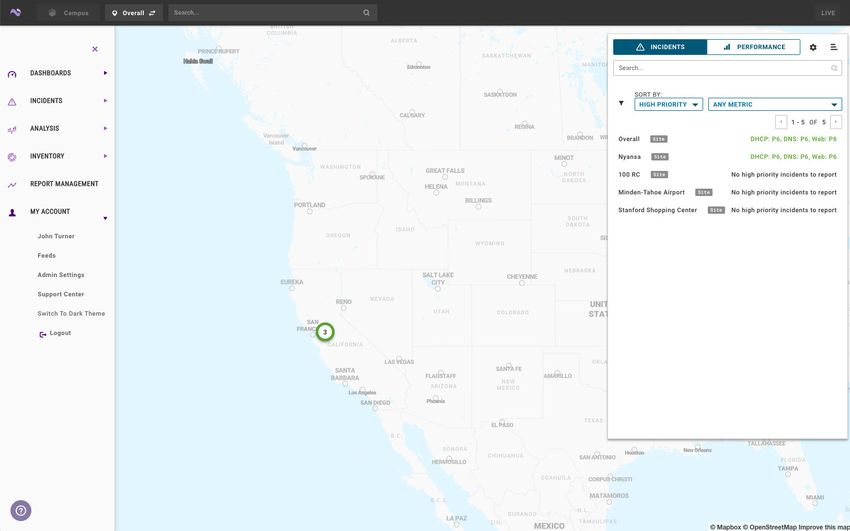Image resolution: width=850 pixels, height=531 pixels.
Task: Open the Any Metric dropdown
Action: (775, 105)
